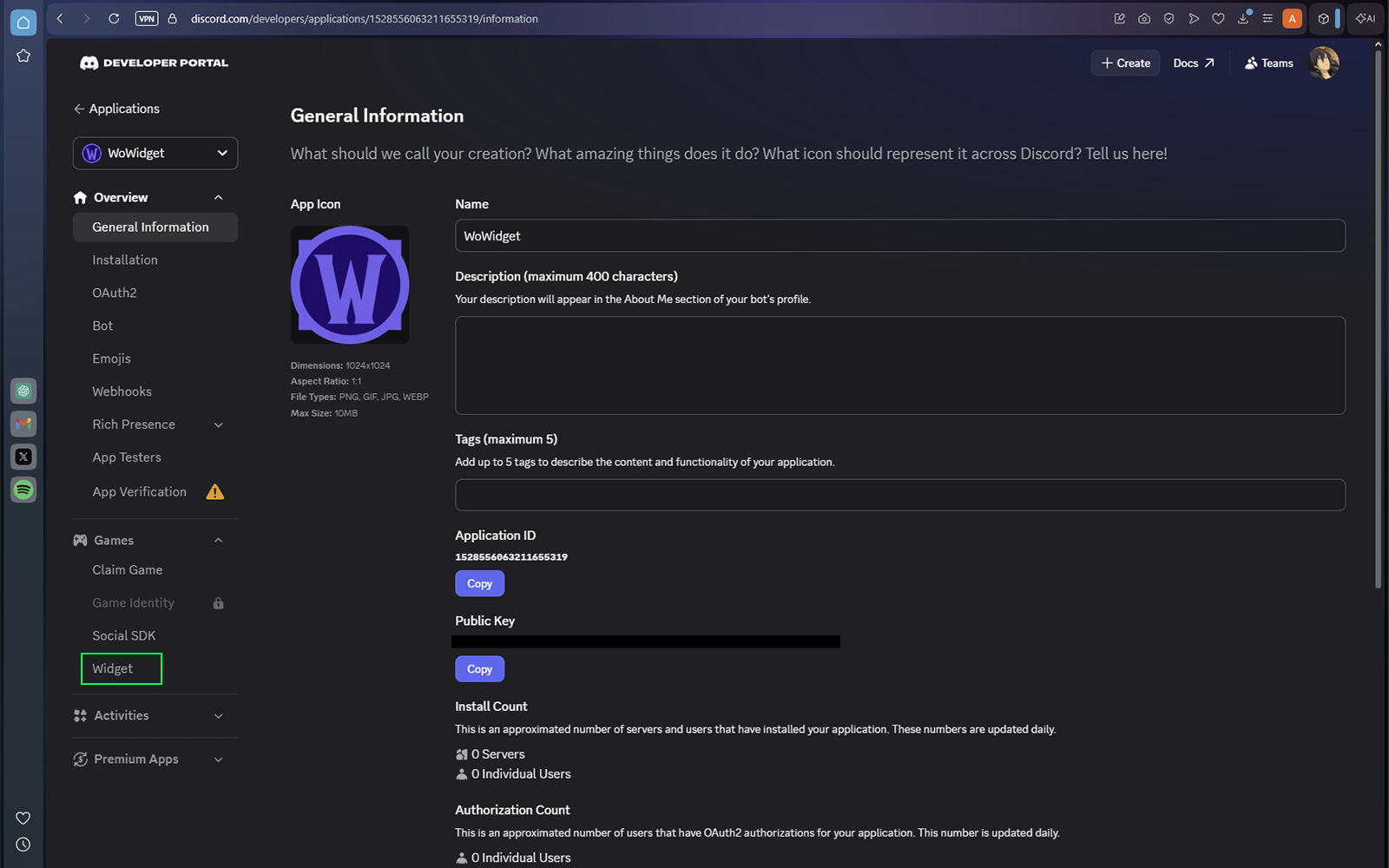Expand the Activities section chevron
Screen dimensions: 1389x868
(x=219, y=716)
